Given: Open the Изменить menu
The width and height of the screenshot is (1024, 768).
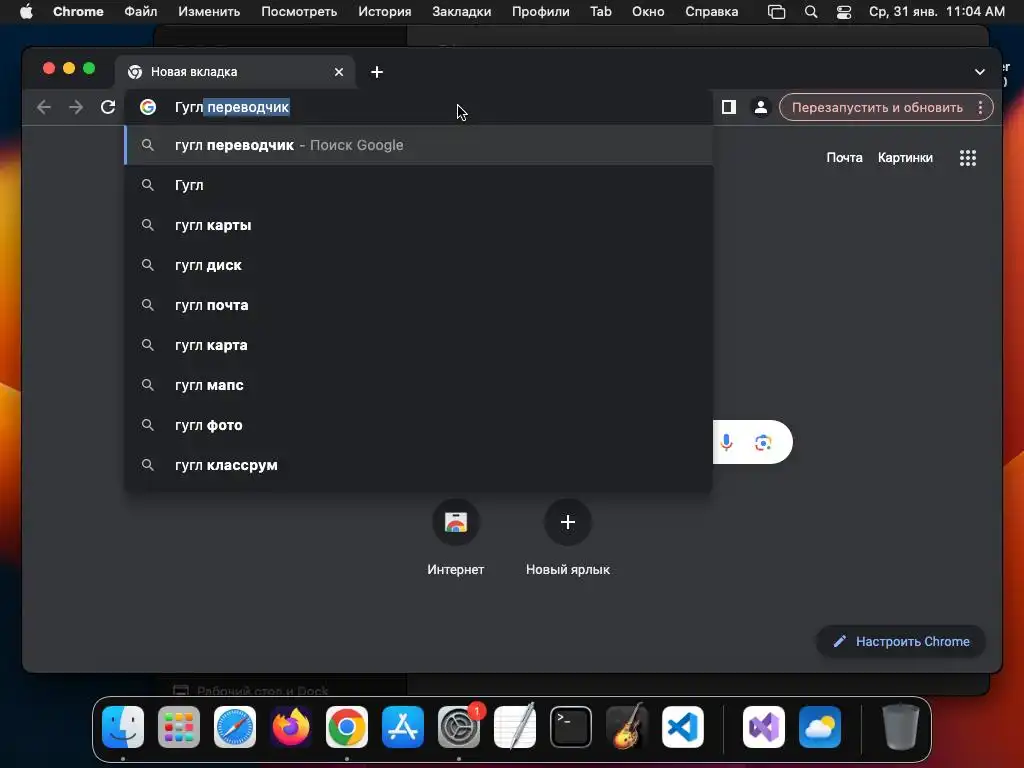Looking at the screenshot, I should click(x=209, y=12).
